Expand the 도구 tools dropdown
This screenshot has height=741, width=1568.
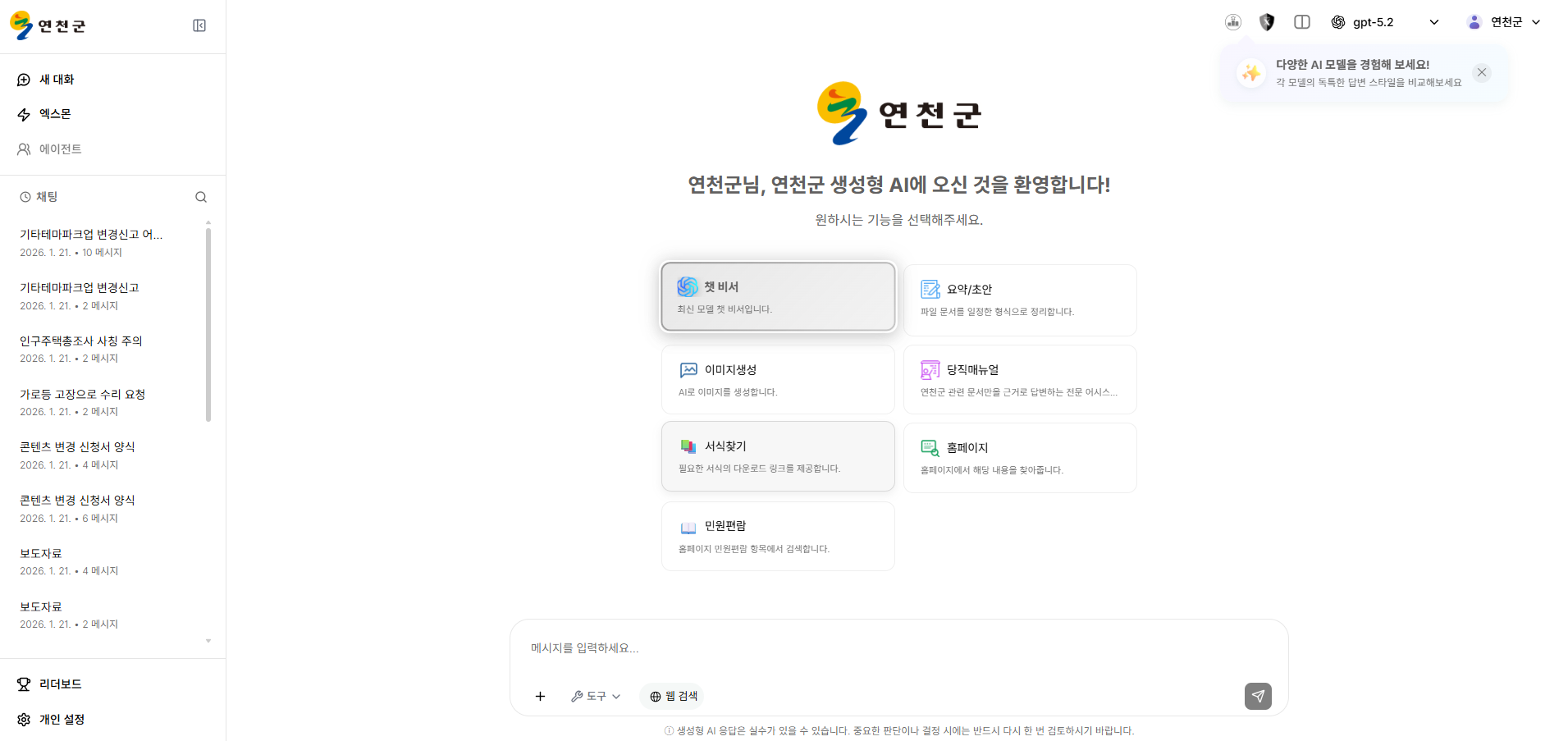pos(596,697)
